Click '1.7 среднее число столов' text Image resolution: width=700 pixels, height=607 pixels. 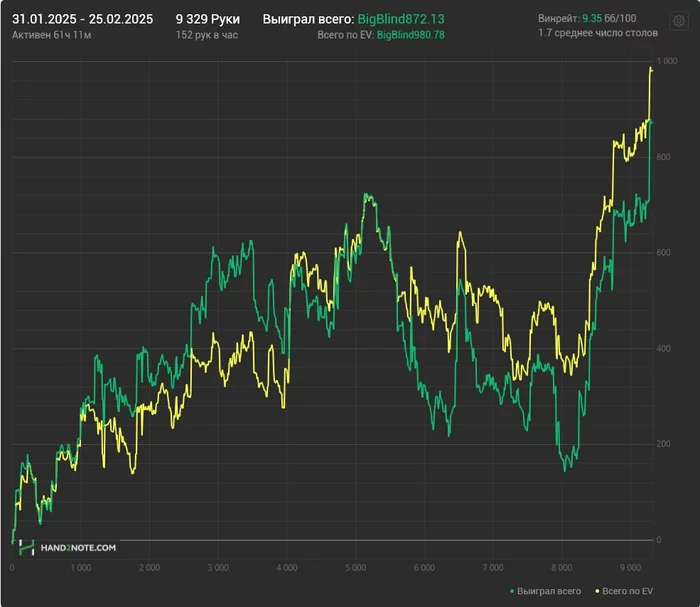point(598,35)
